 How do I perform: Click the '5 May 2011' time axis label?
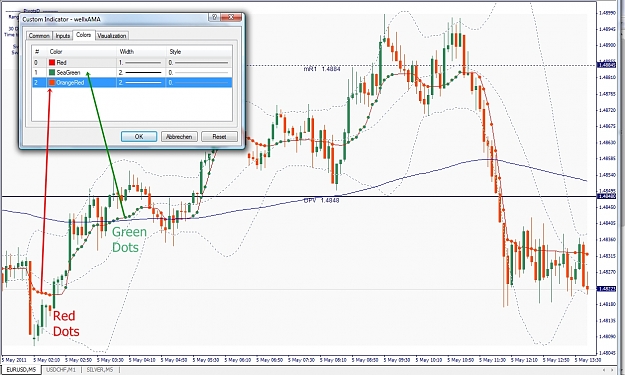[x=14, y=360]
